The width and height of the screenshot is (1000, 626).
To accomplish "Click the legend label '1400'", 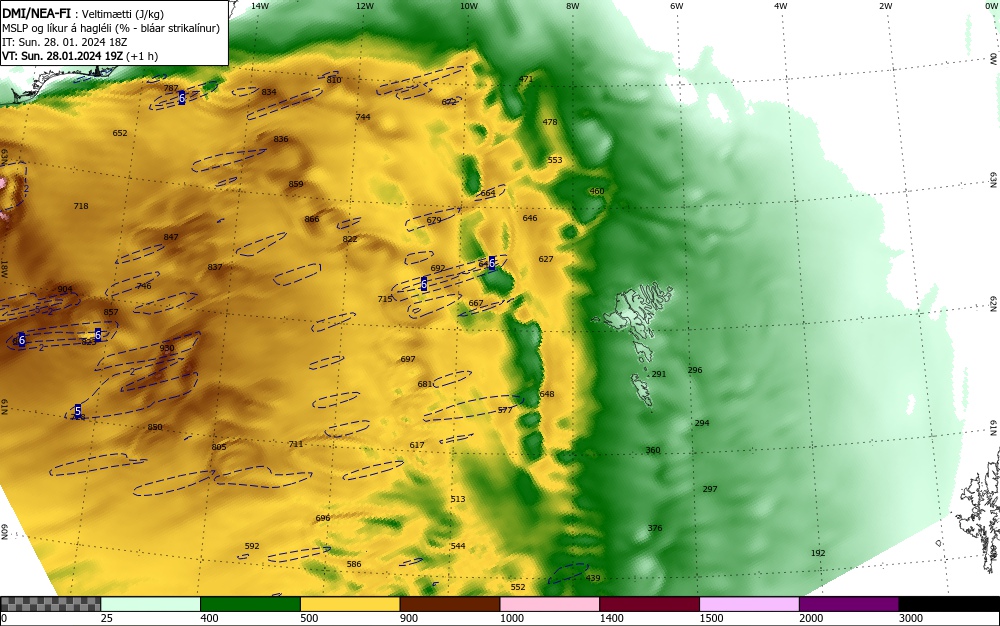I will (612, 618).
